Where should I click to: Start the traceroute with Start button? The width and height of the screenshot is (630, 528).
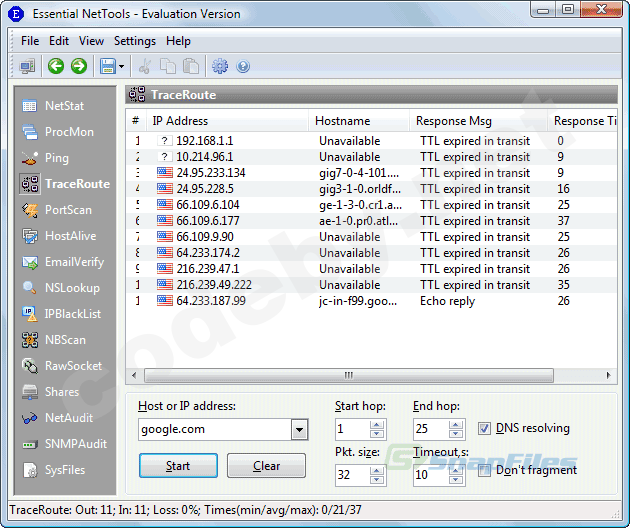[x=178, y=466]
